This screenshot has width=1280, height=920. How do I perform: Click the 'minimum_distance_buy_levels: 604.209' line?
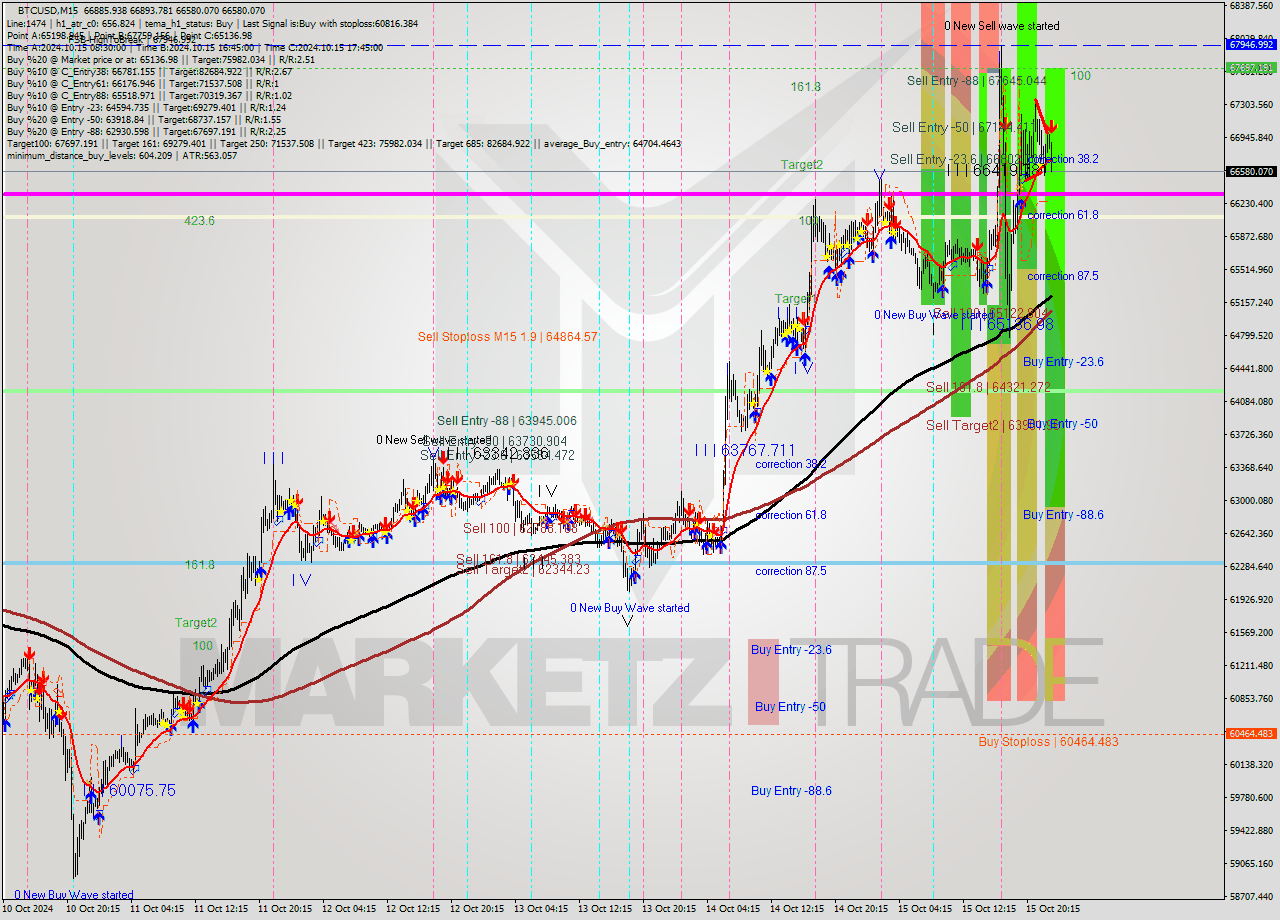122,156
